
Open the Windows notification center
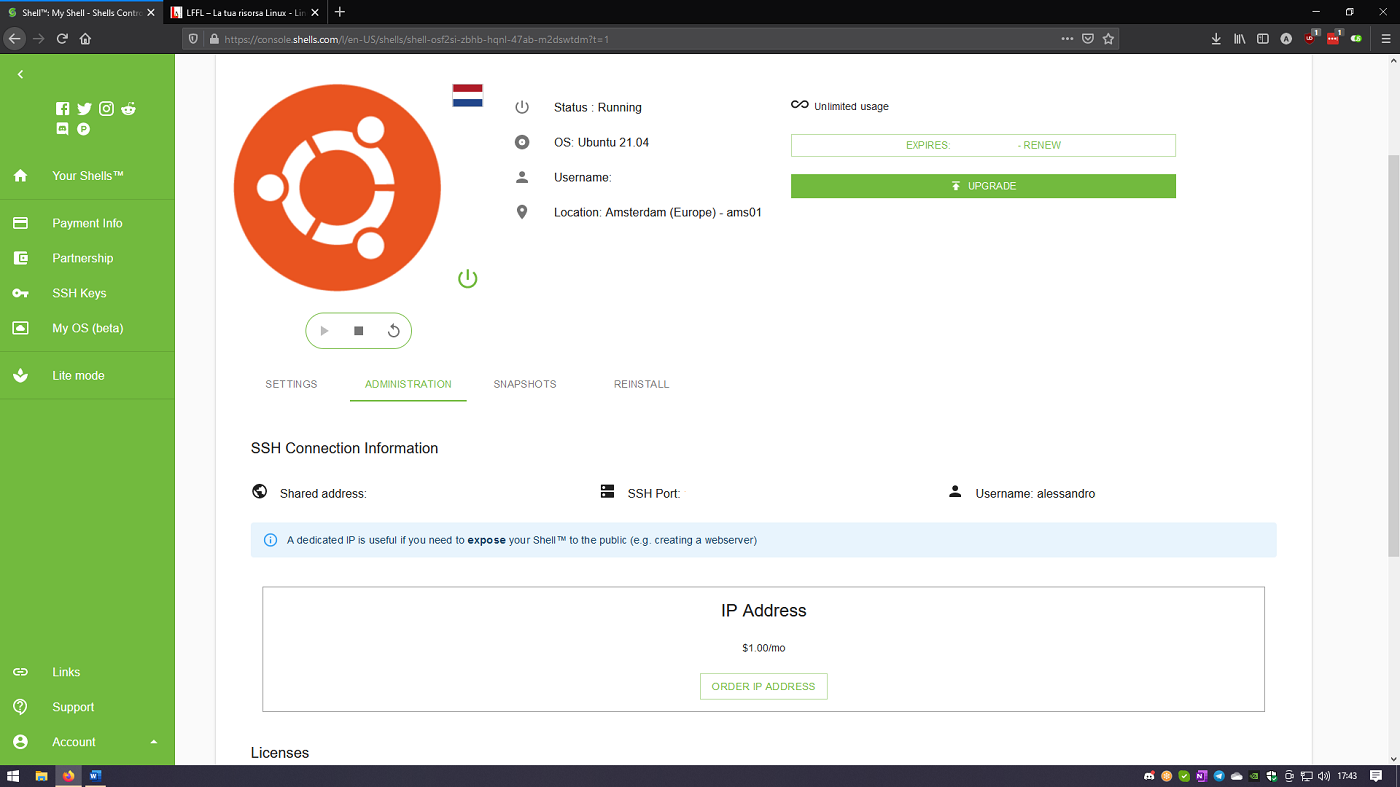pyautogui.click(x=1377, y=776)
